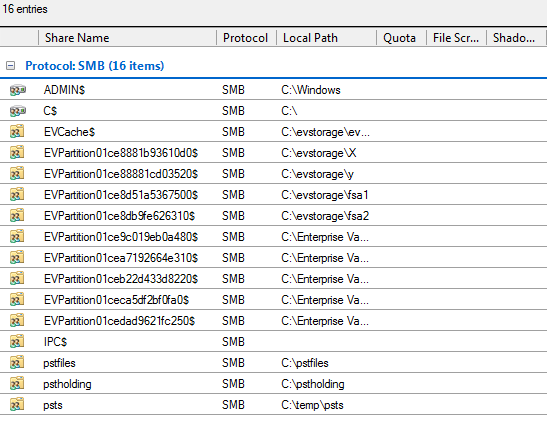The width and height of the screenshot is (547, 421).
Task: Sort by Protocol column header
Action: click(x=246, y=38)
